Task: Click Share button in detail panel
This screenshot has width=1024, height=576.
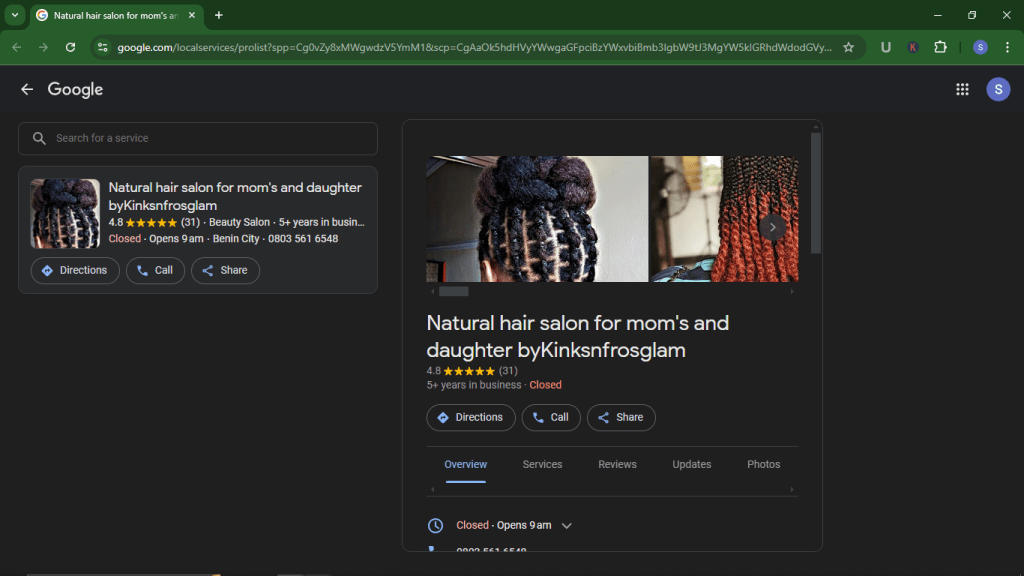Action: 621,418
